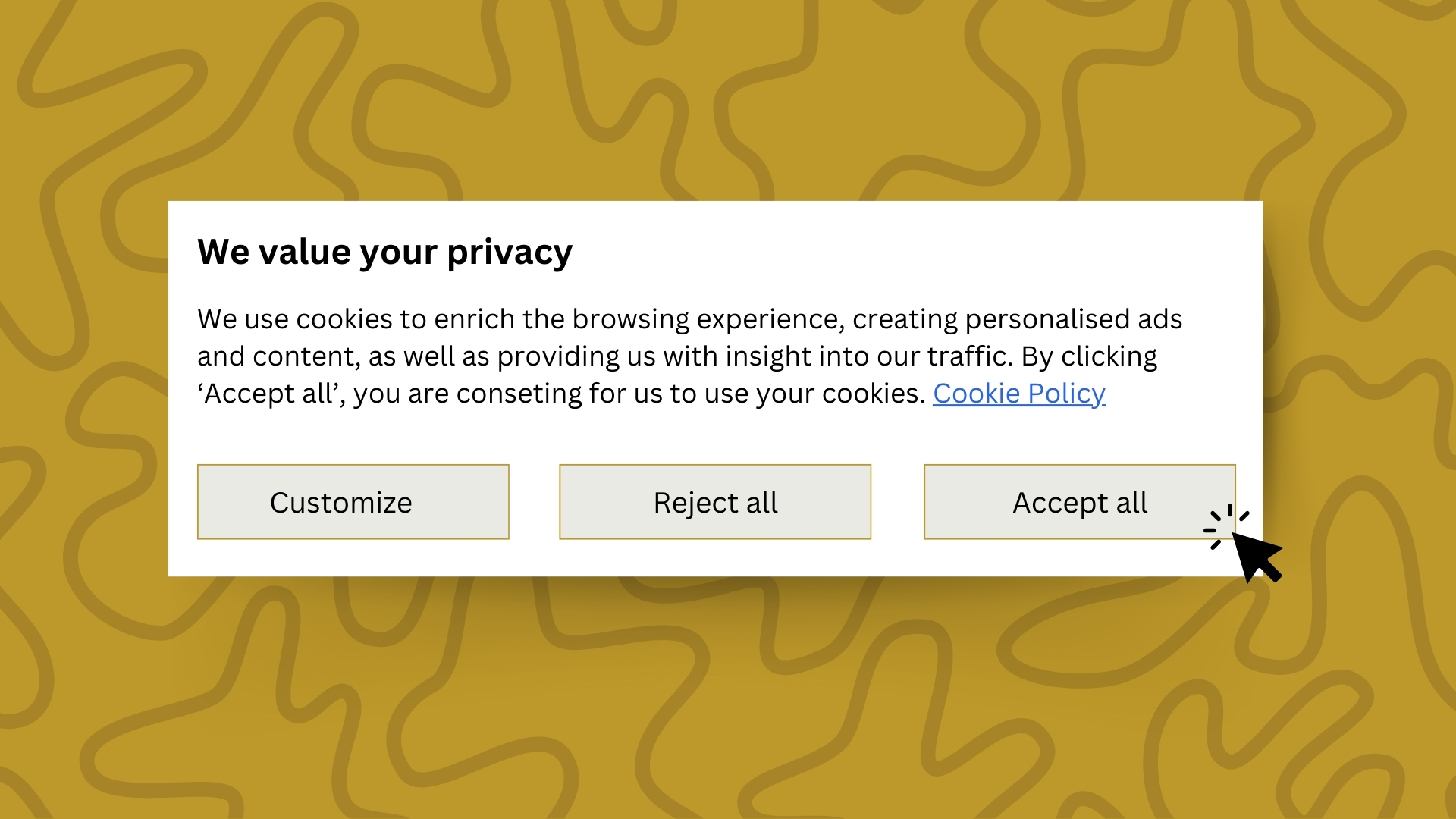Click the word 'Customize' on its button
Image resolution: width=1456 pixels, height=819 pixels.
tap(340, 503)
